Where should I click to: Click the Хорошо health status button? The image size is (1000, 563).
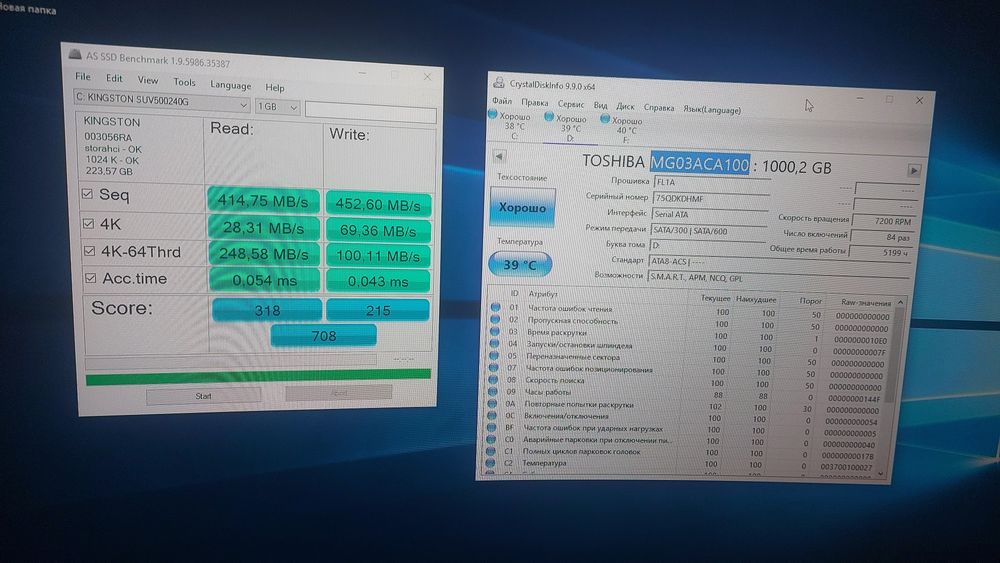coord(522,207)
